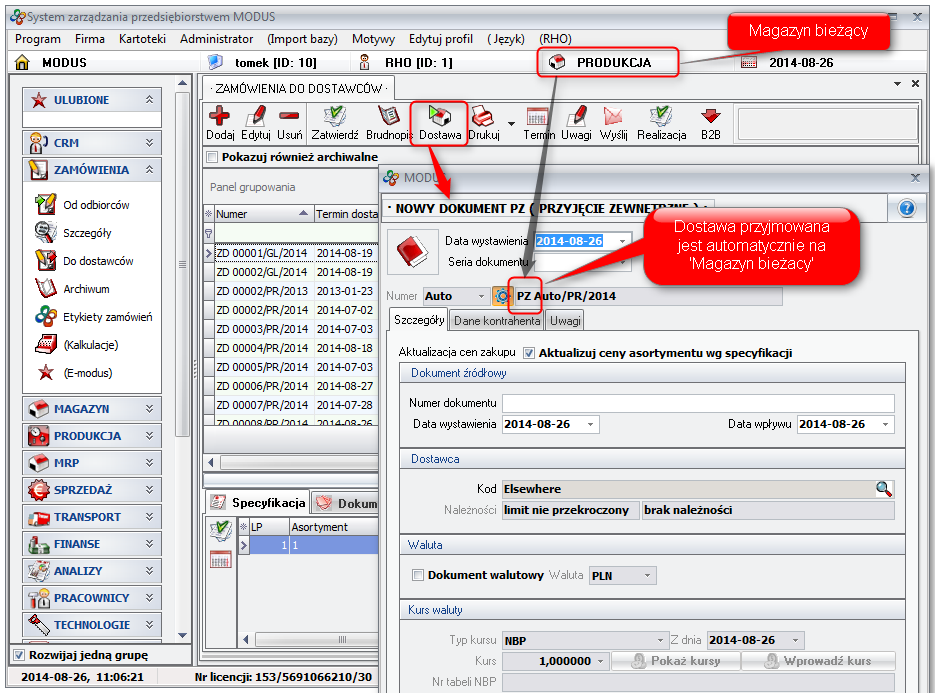Click the Dostawa toolbar icon
Screen dimensions: 935x693
click(x=440, y=116)
